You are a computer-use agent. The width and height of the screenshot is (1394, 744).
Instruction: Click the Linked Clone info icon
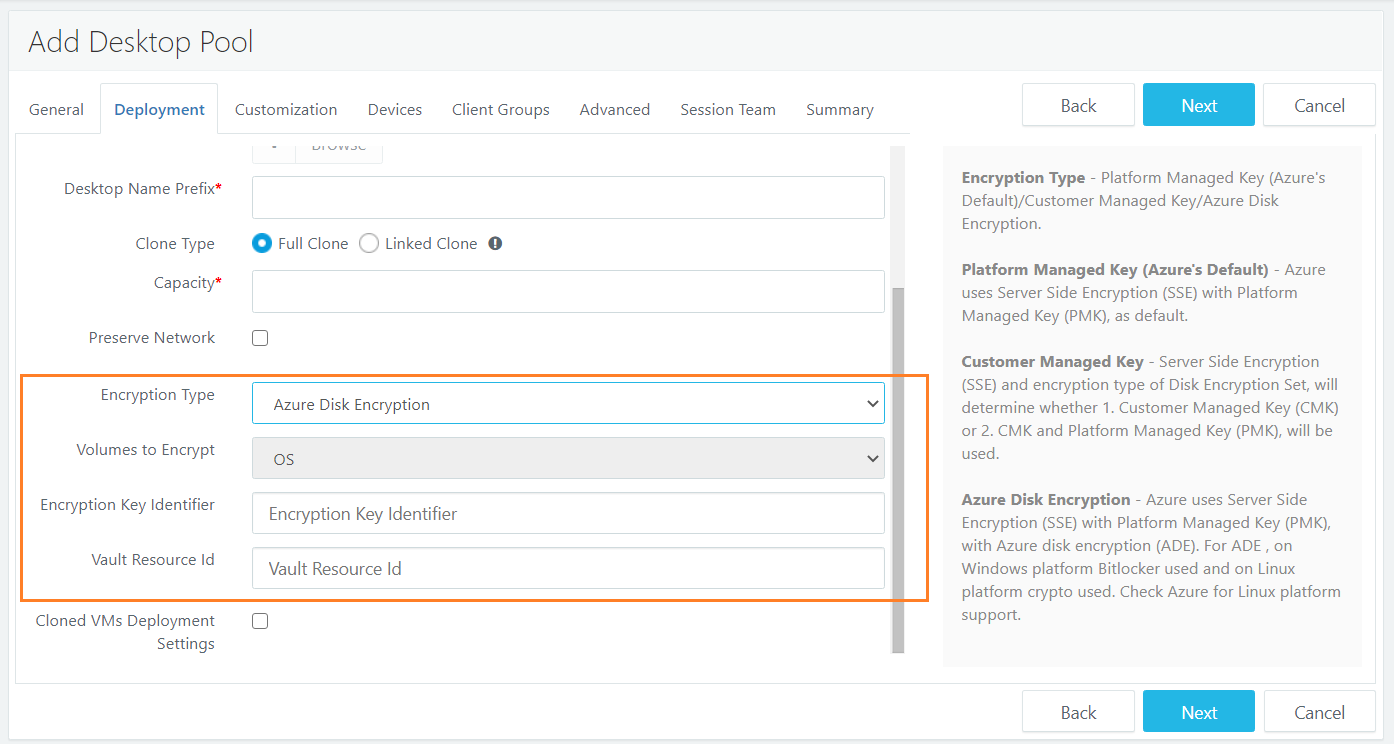coord(495,244)
